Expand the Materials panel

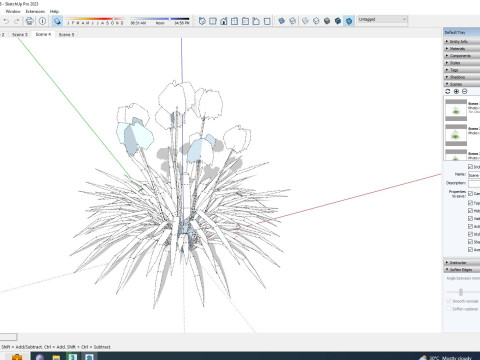[462, 49]
